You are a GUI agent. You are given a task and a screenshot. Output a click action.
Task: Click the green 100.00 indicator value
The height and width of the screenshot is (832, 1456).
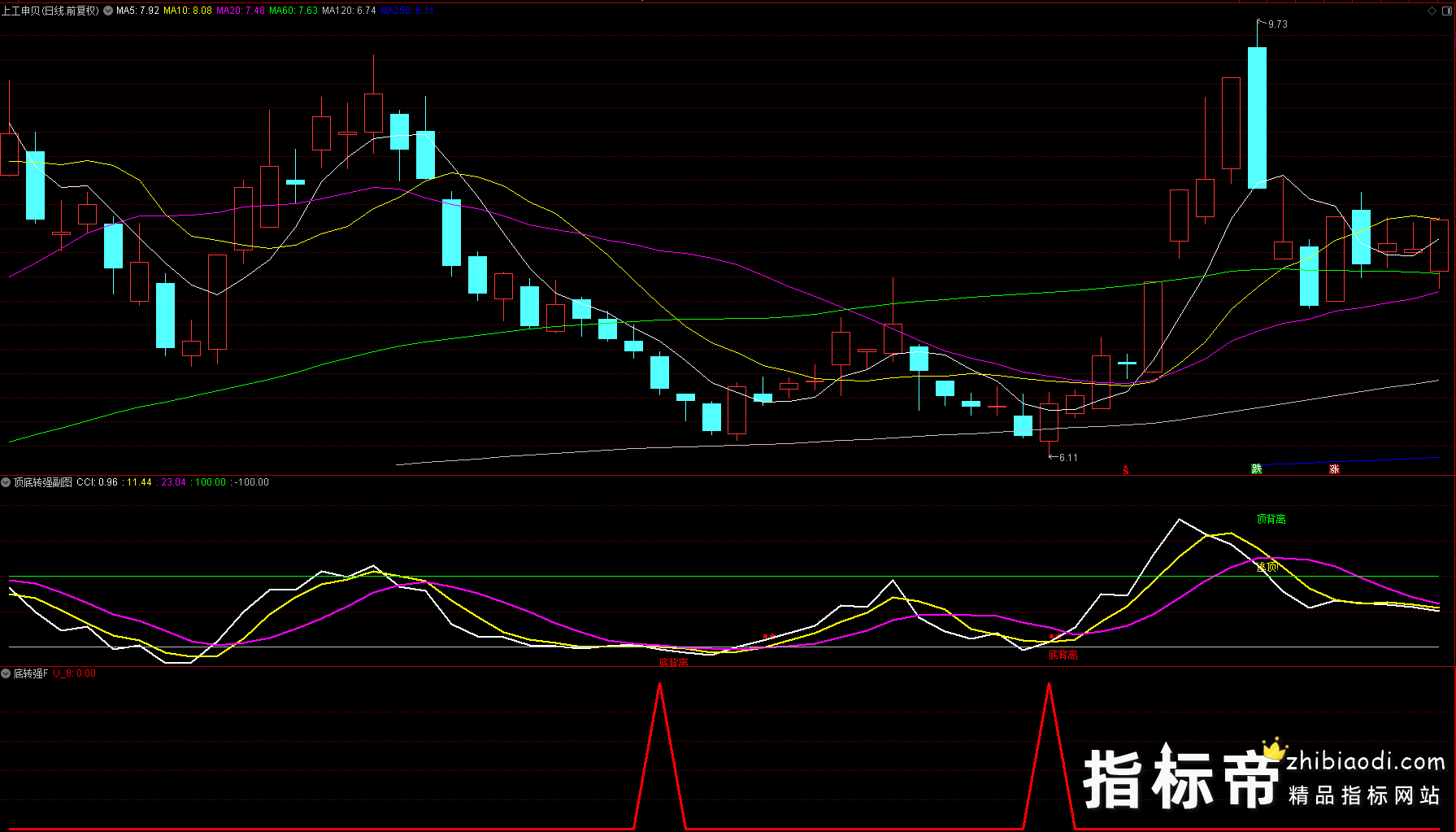(211, 482)
